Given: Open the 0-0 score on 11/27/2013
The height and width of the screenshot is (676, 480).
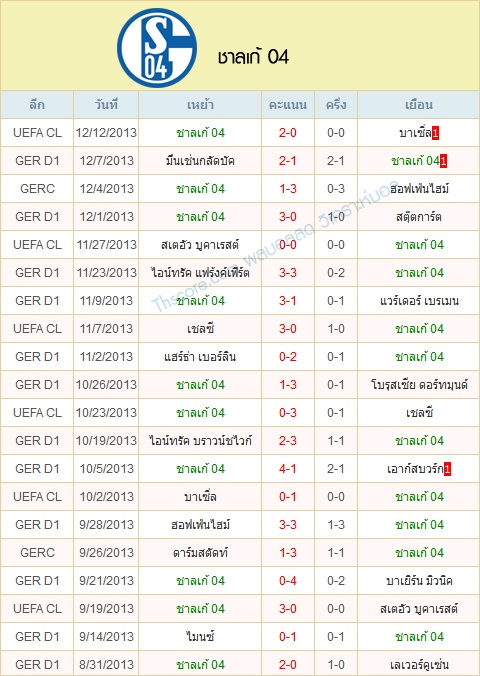Looking at the screenshot, I should coord(288,245).
